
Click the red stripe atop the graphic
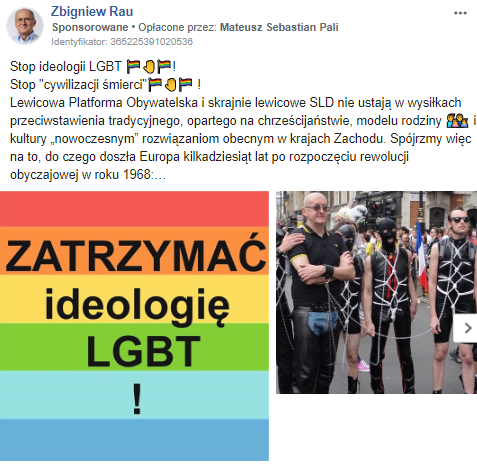tap(134, 209)
